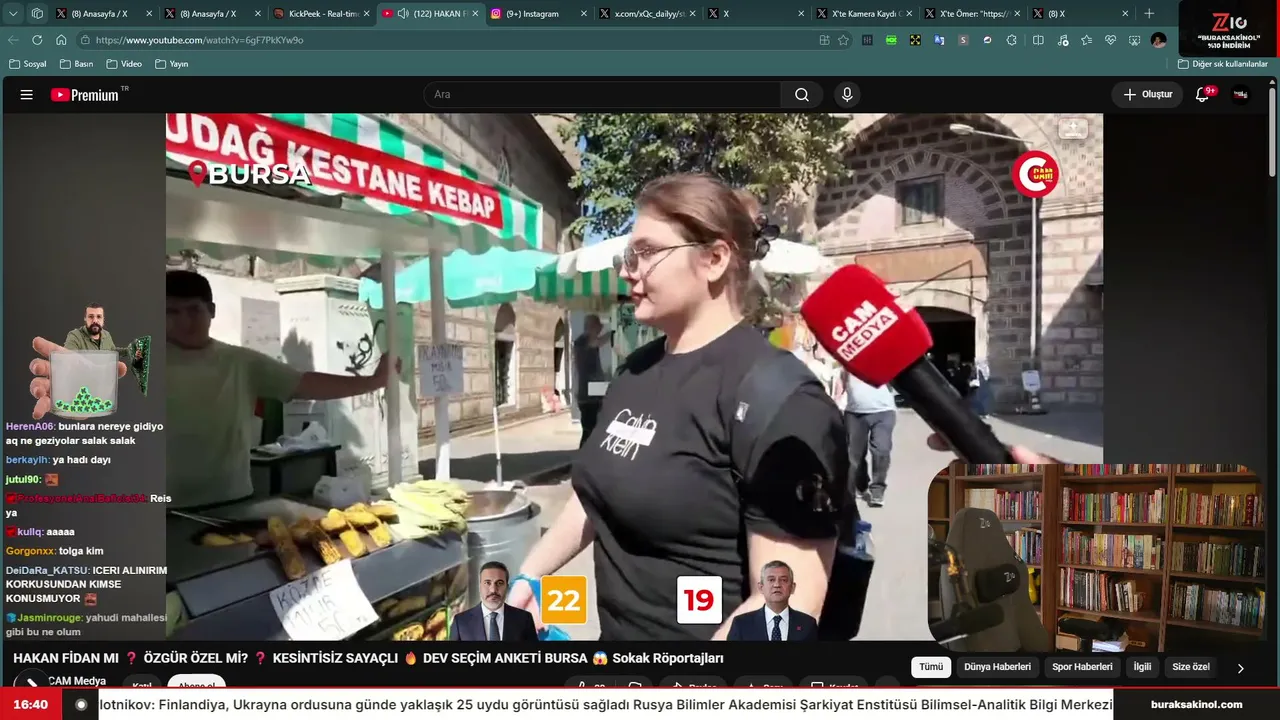Bookmark this page with star icon

pos(843,40)
